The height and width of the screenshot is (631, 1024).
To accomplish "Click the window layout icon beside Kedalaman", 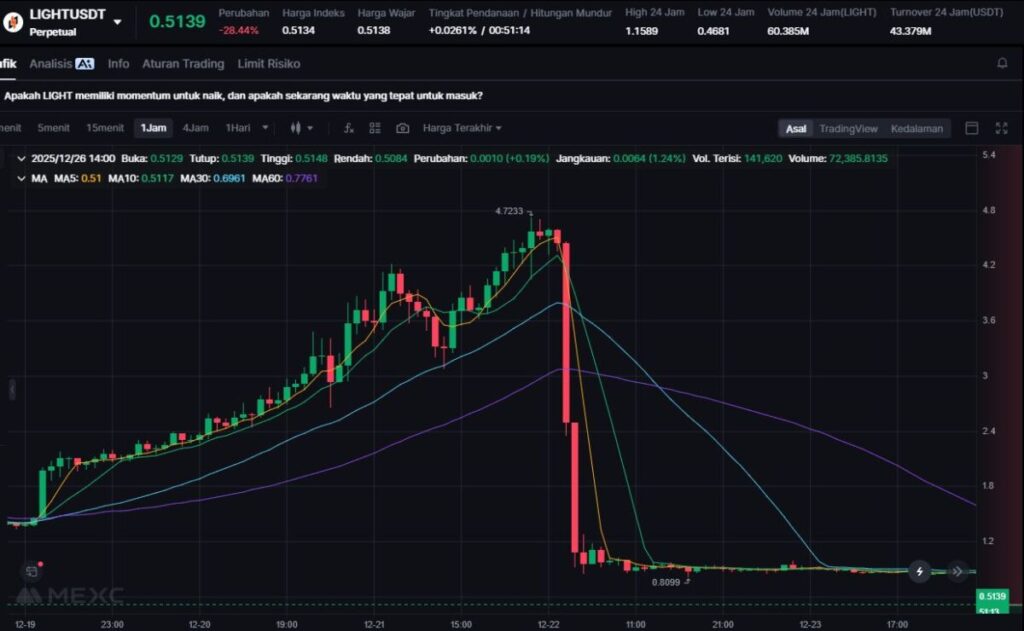I will pos(971,128).
